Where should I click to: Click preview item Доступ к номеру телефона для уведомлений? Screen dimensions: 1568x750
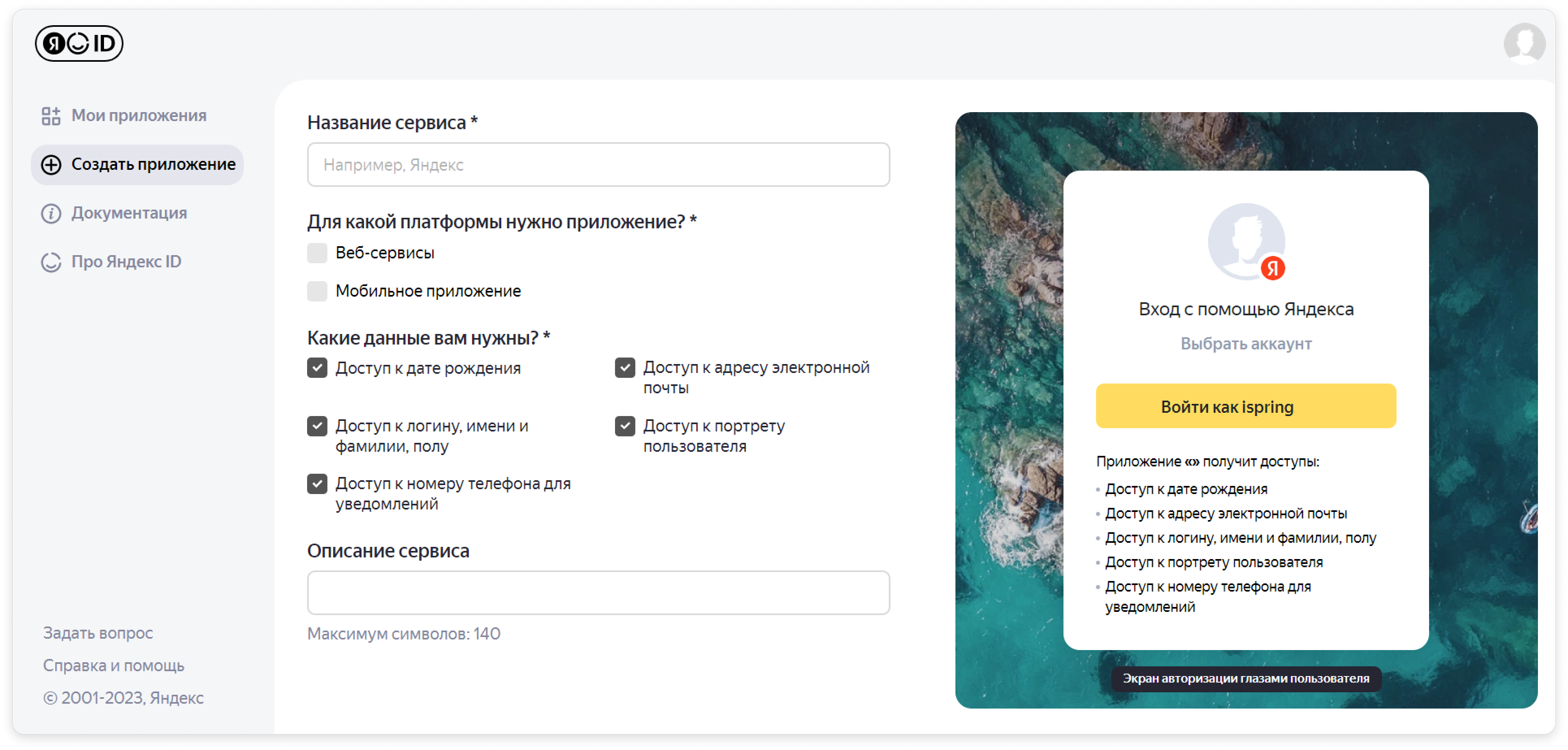1208,597
